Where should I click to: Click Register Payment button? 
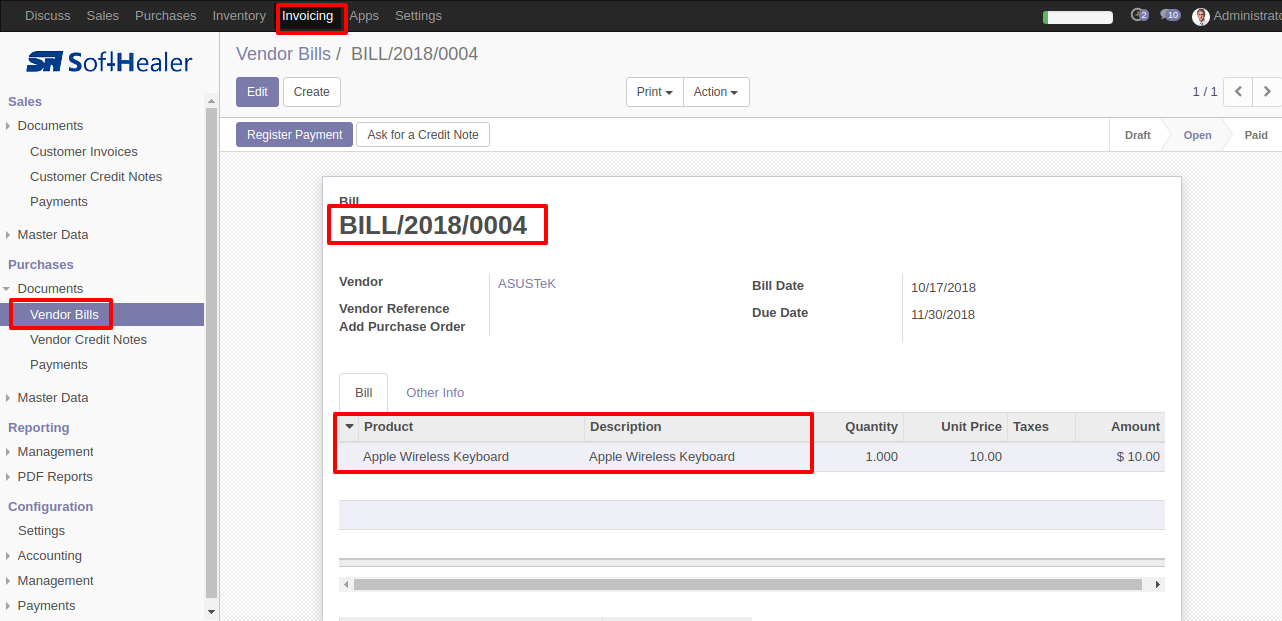[295, 135]
